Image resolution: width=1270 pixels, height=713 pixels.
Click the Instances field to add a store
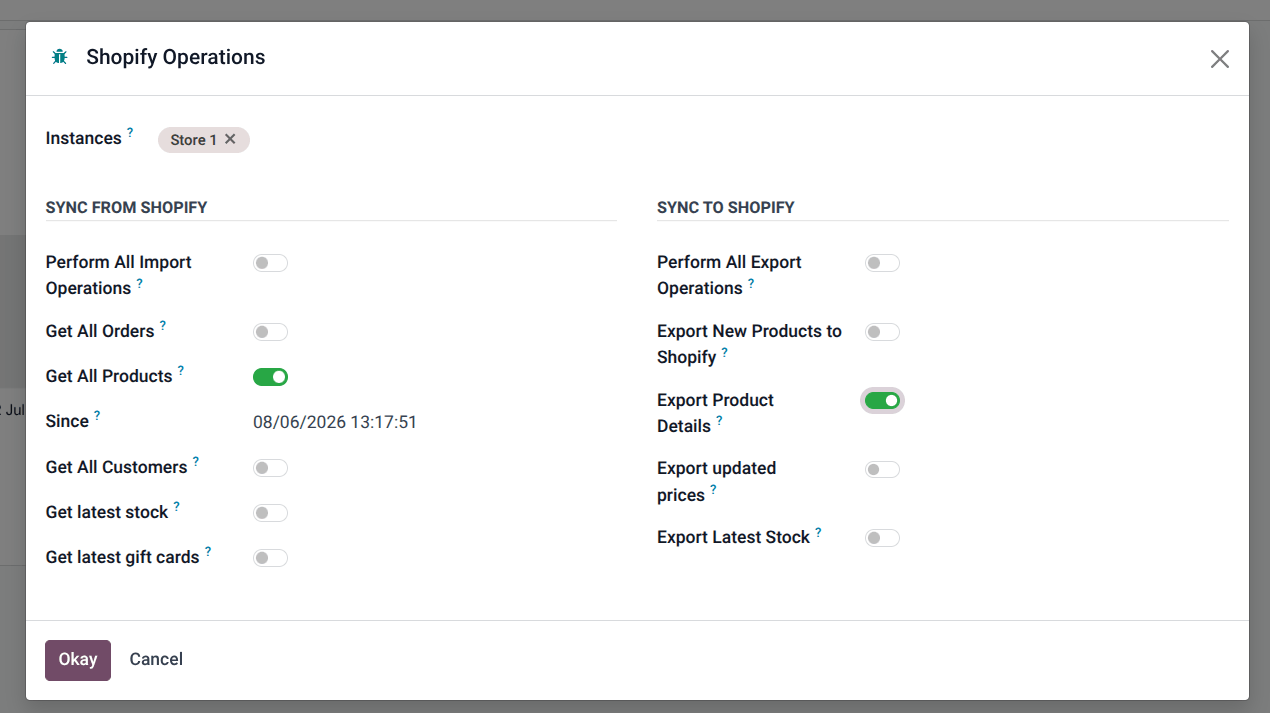point(430,139)
